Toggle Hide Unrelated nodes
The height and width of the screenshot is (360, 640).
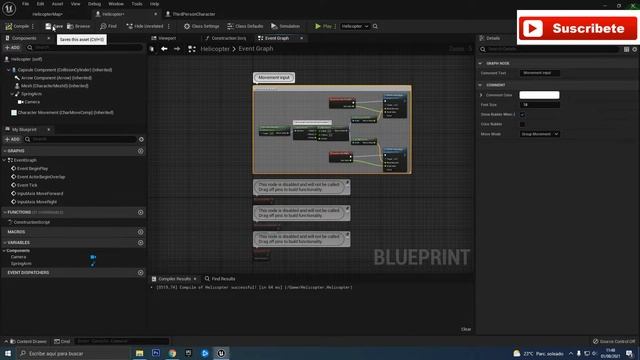pos(144,26)
